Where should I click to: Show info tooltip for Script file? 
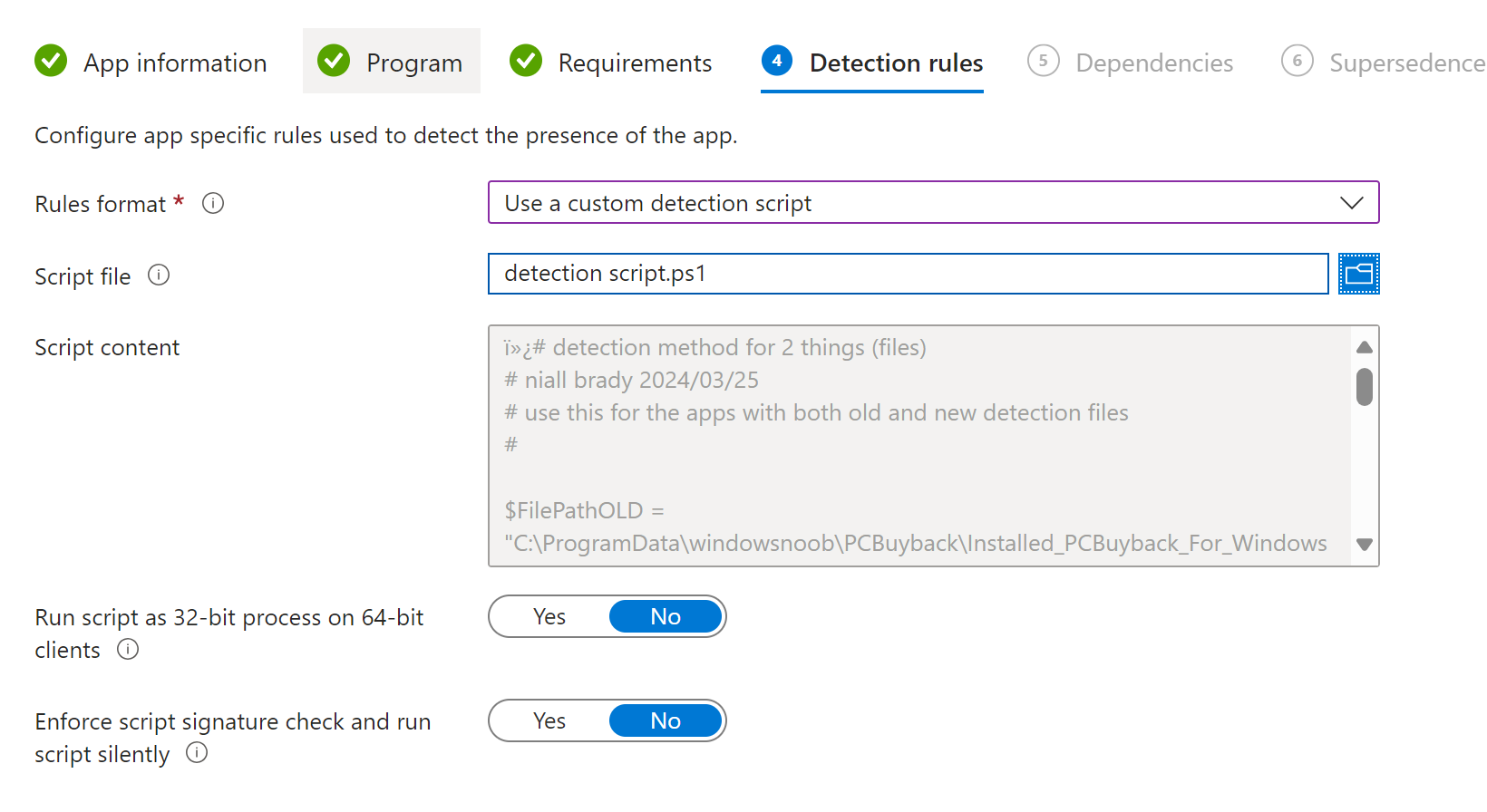point(159,275)
